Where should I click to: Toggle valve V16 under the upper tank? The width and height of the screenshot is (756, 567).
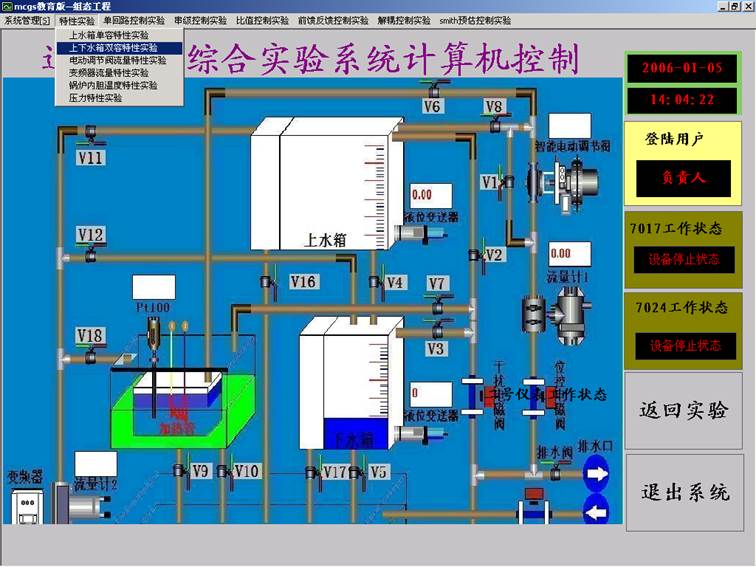point(269,283)
